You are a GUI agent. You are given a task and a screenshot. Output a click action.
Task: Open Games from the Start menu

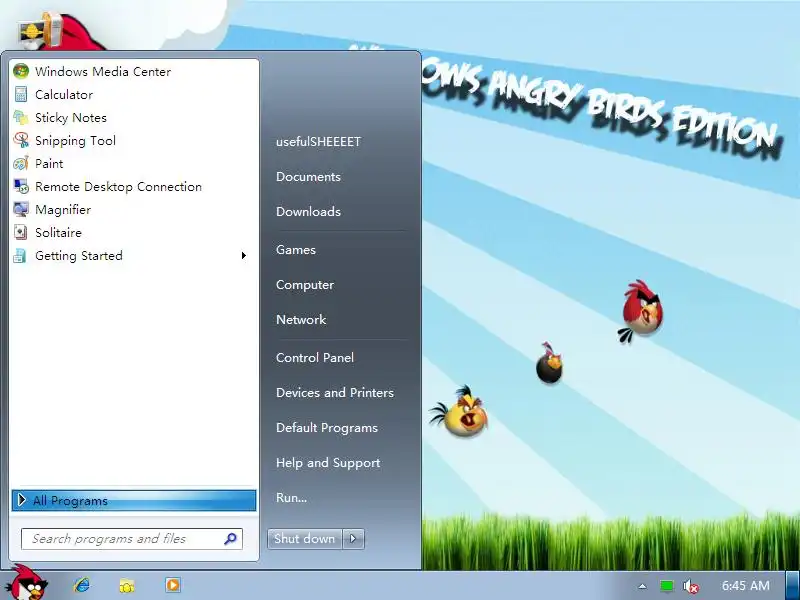296,249
